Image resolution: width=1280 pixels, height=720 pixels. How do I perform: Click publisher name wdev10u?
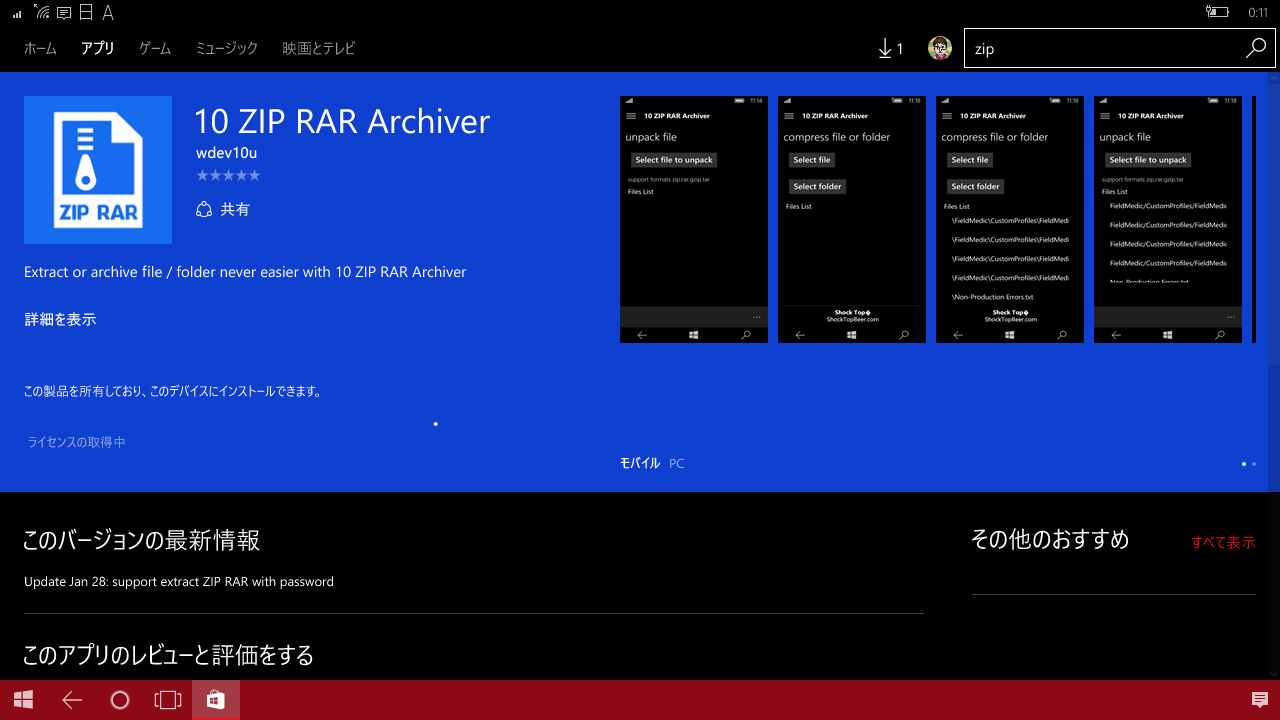pyautogui.click(x=226, y=153)
